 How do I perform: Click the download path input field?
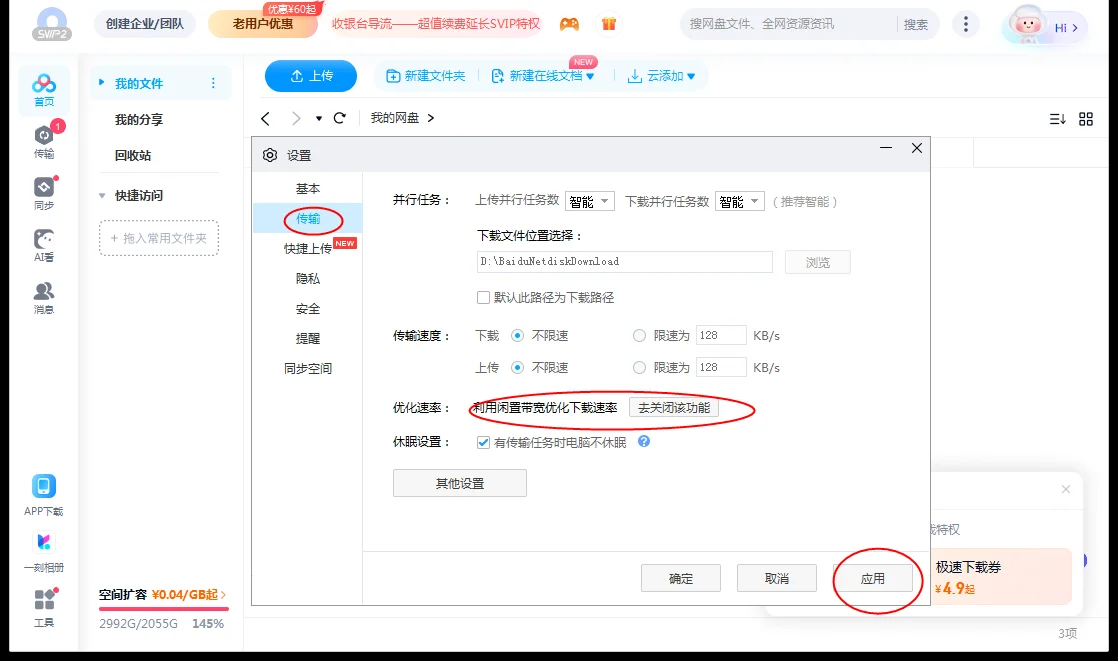[624, 261]
